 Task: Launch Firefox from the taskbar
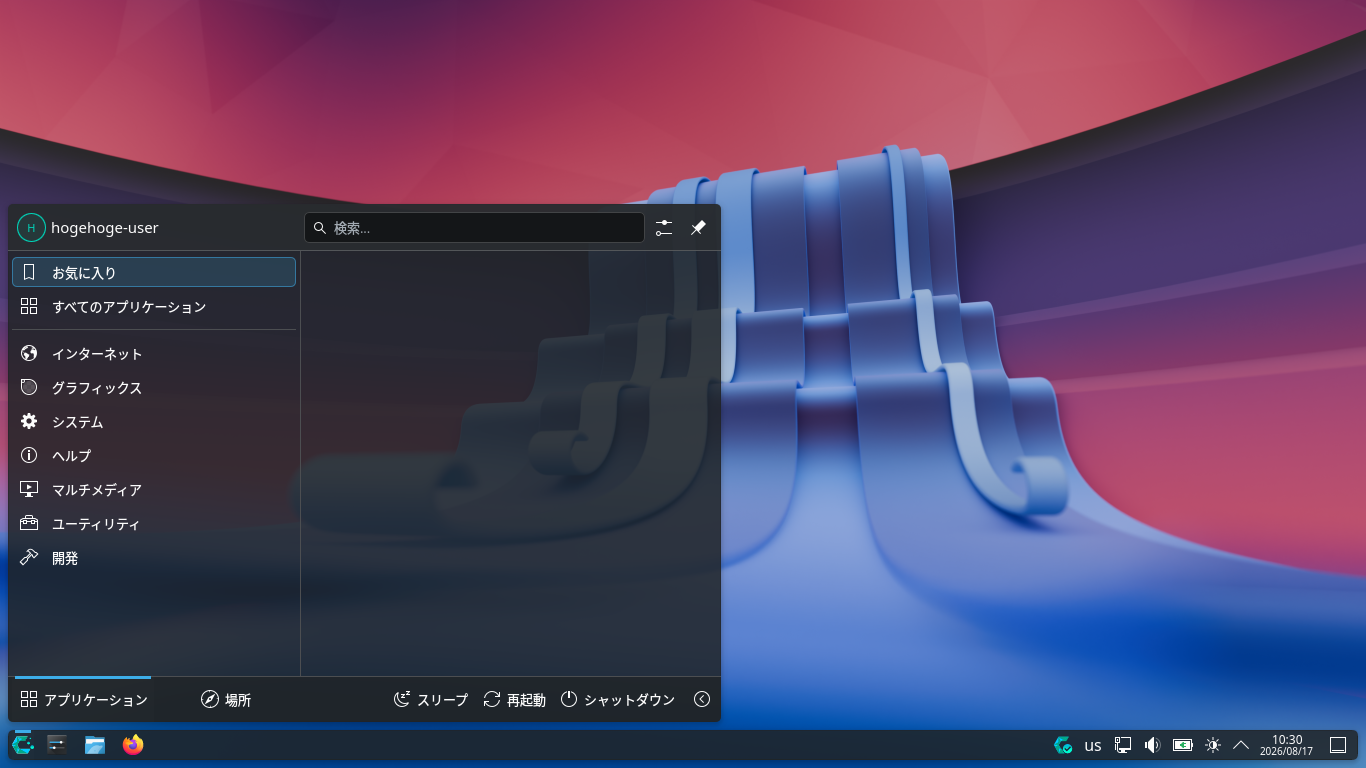[x=133, y=745]
